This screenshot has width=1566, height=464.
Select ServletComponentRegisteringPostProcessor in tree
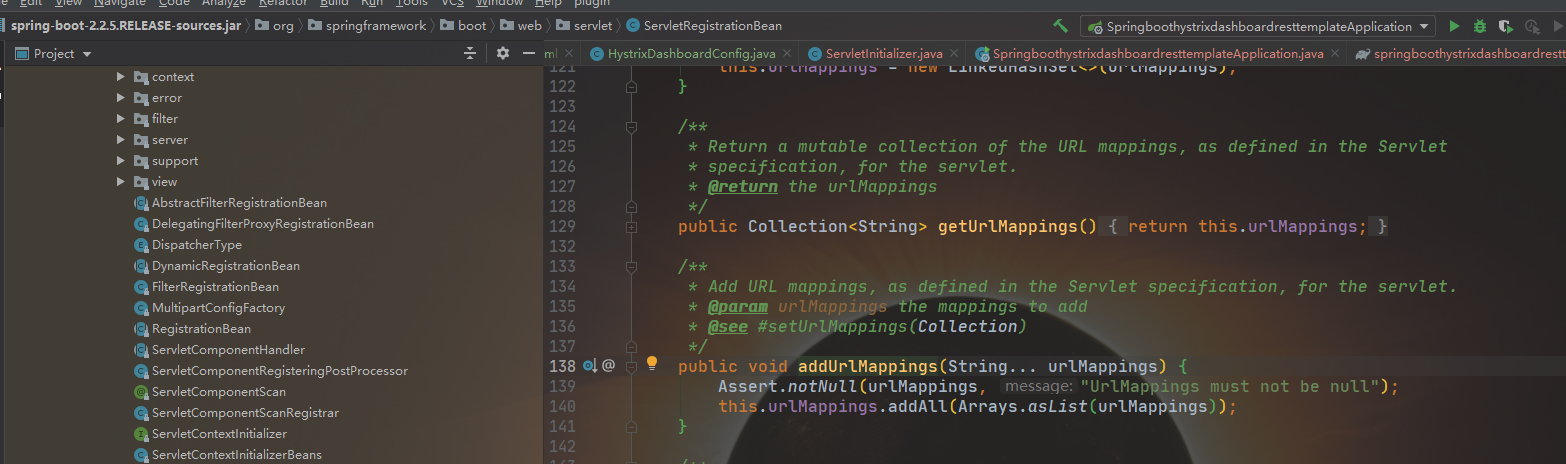coord(280,371)
